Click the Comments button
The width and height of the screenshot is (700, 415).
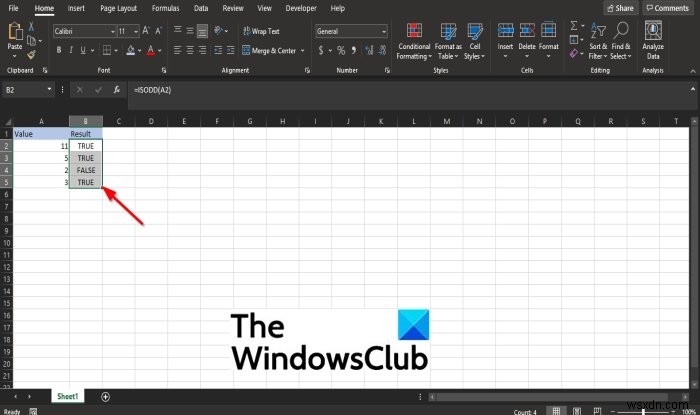(667, 8)
